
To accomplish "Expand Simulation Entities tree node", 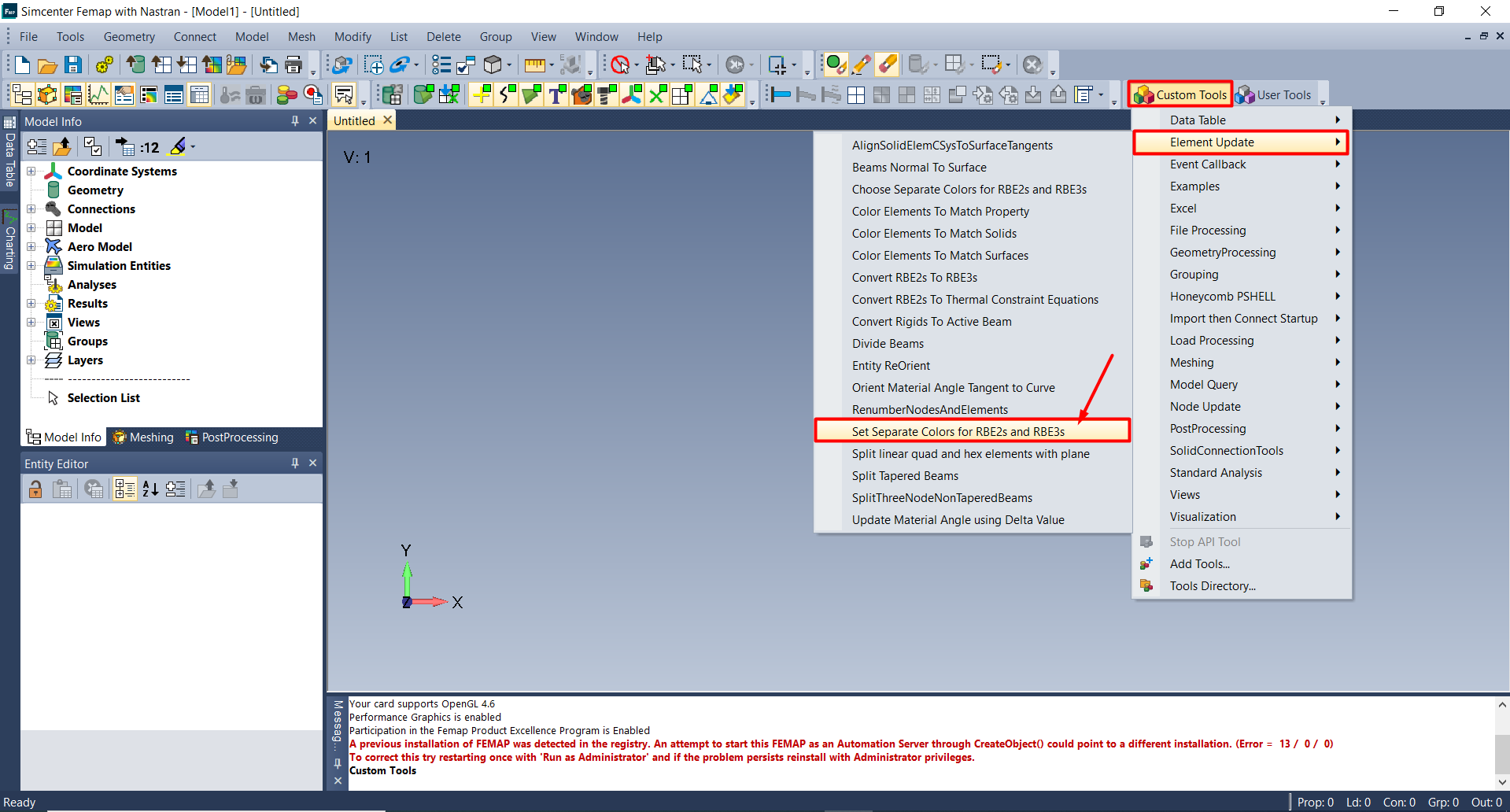I will click(31, 266).
